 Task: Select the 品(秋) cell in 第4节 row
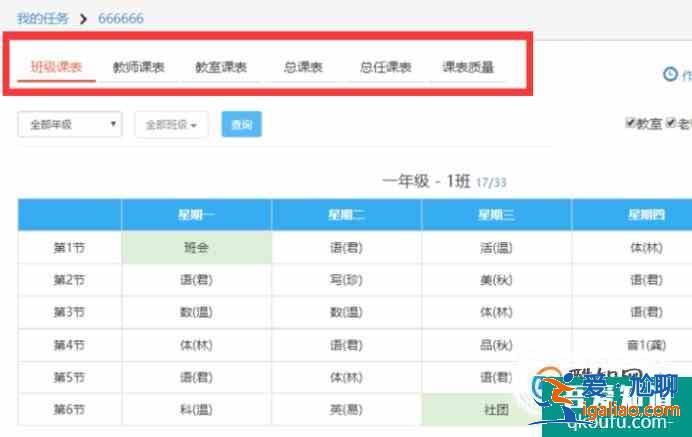(x=496, y=345)
